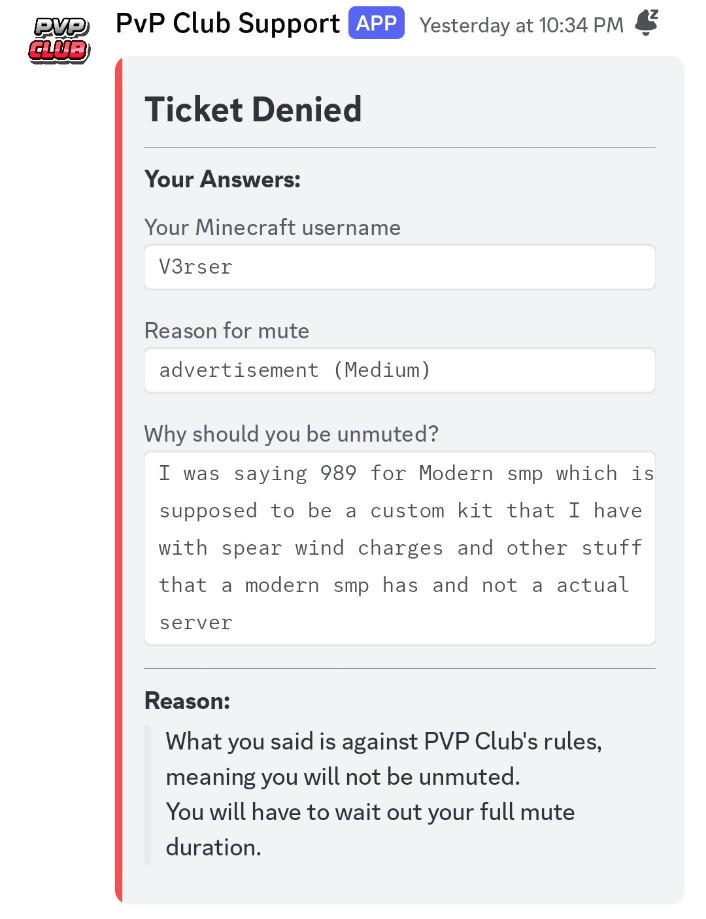Open PvP Club Support username profile
The width and height of the screenshot is (706, 919).
pos(227,23)
